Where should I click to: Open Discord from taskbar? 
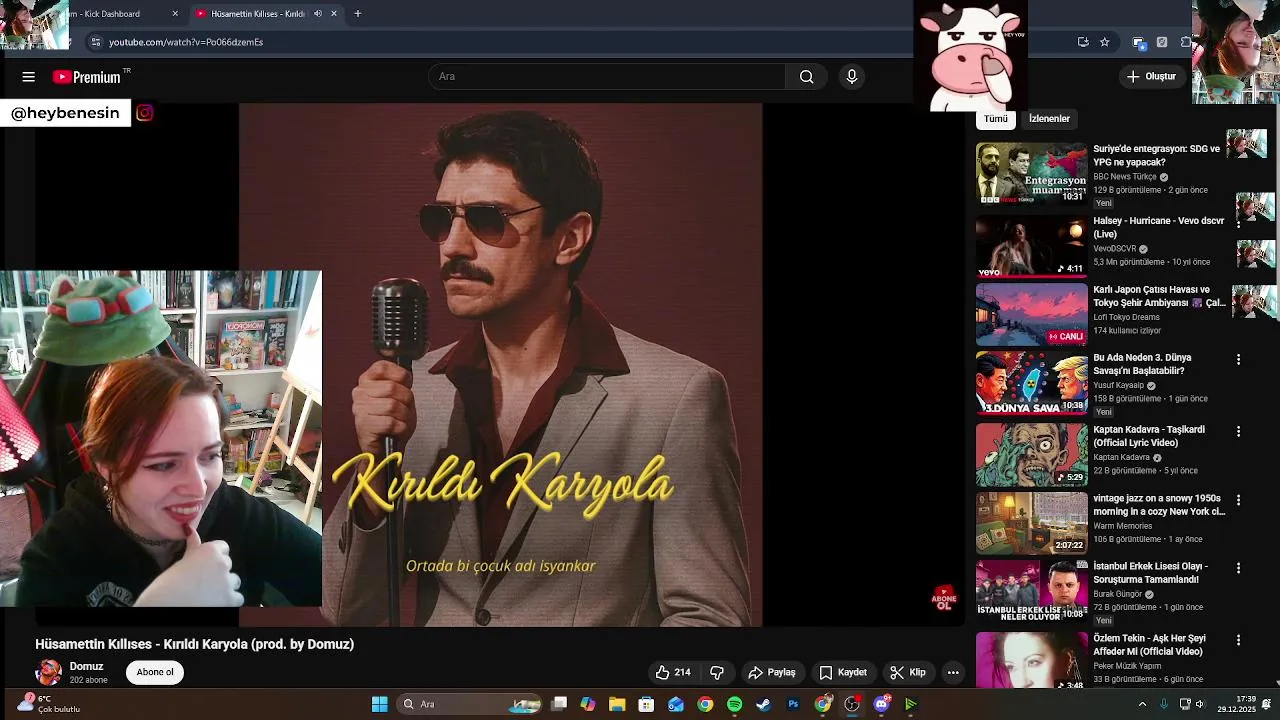tap(881, 705)
